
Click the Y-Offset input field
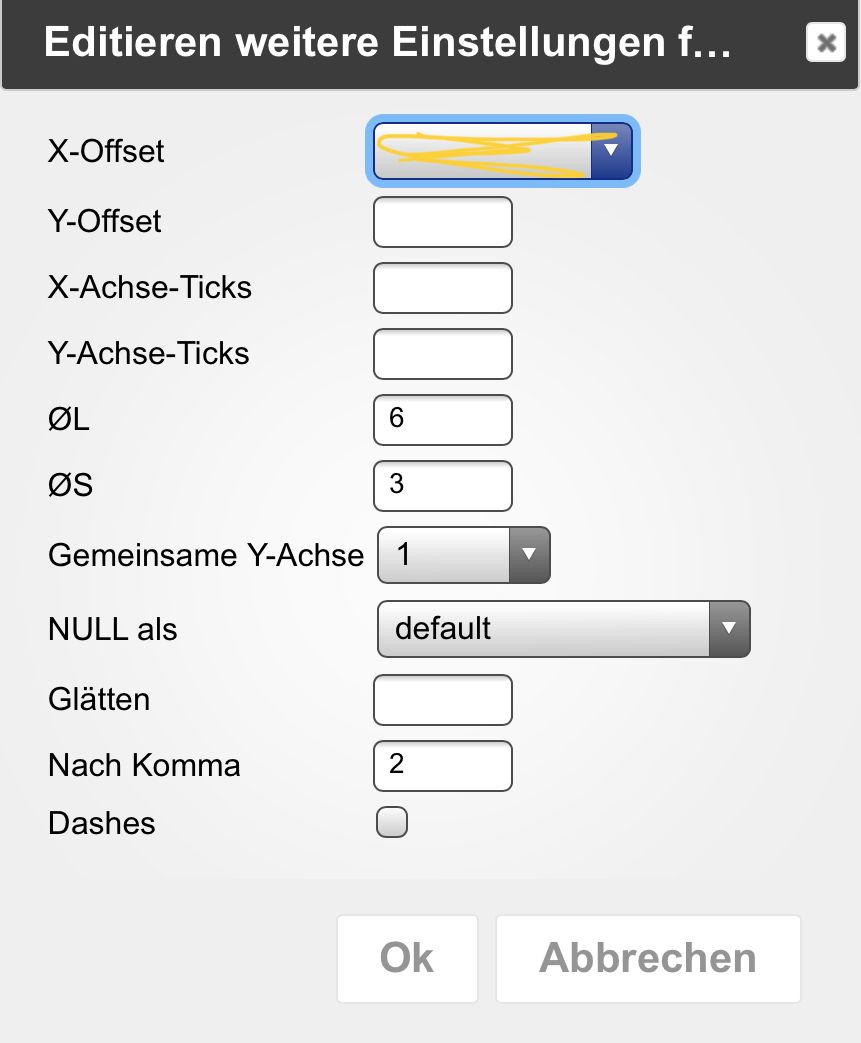tap(442, 222)
